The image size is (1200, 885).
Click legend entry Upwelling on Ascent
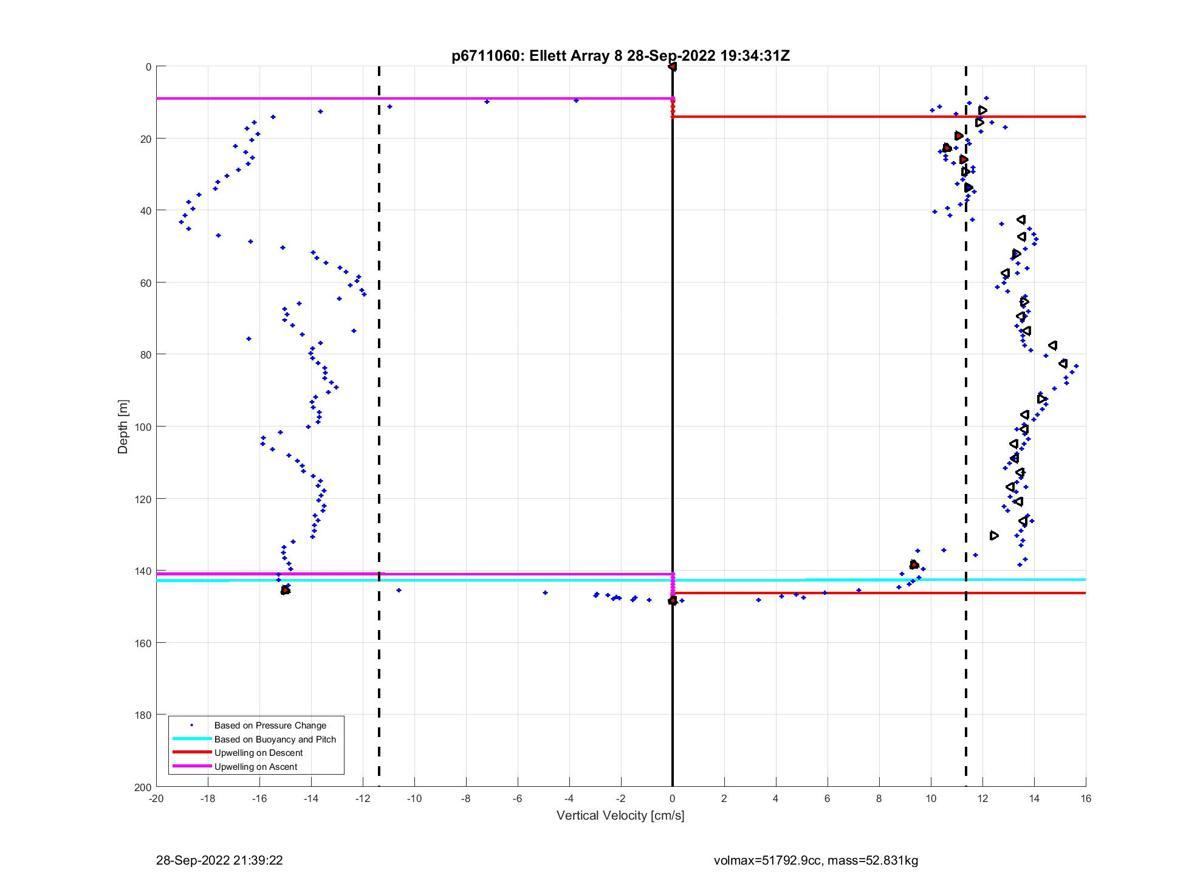click(x=255, y=767)
